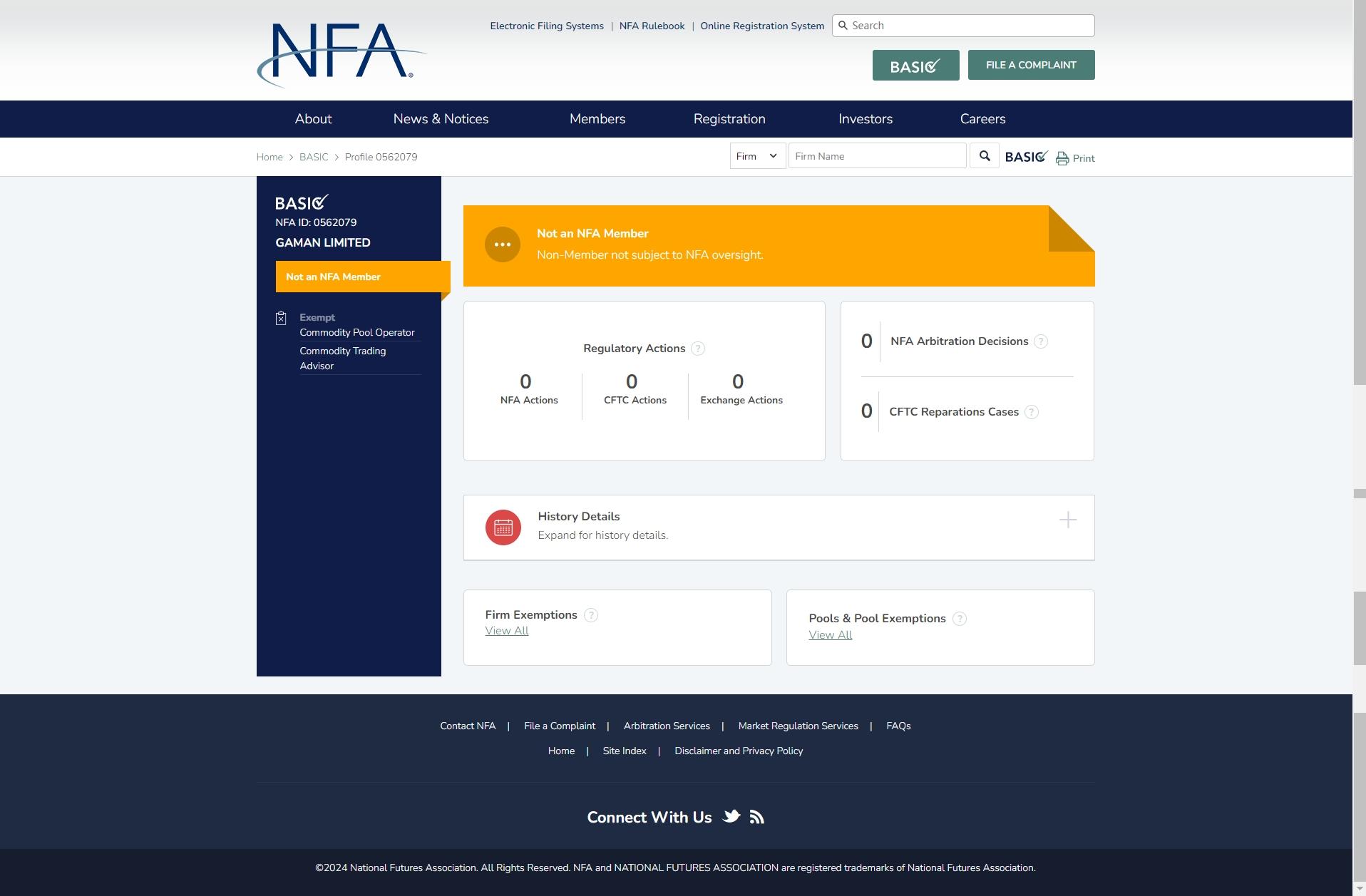Screen dimensions: 1366x896
Task: Open the RSS feed icon in footer
Action: [x=757, y=817]
